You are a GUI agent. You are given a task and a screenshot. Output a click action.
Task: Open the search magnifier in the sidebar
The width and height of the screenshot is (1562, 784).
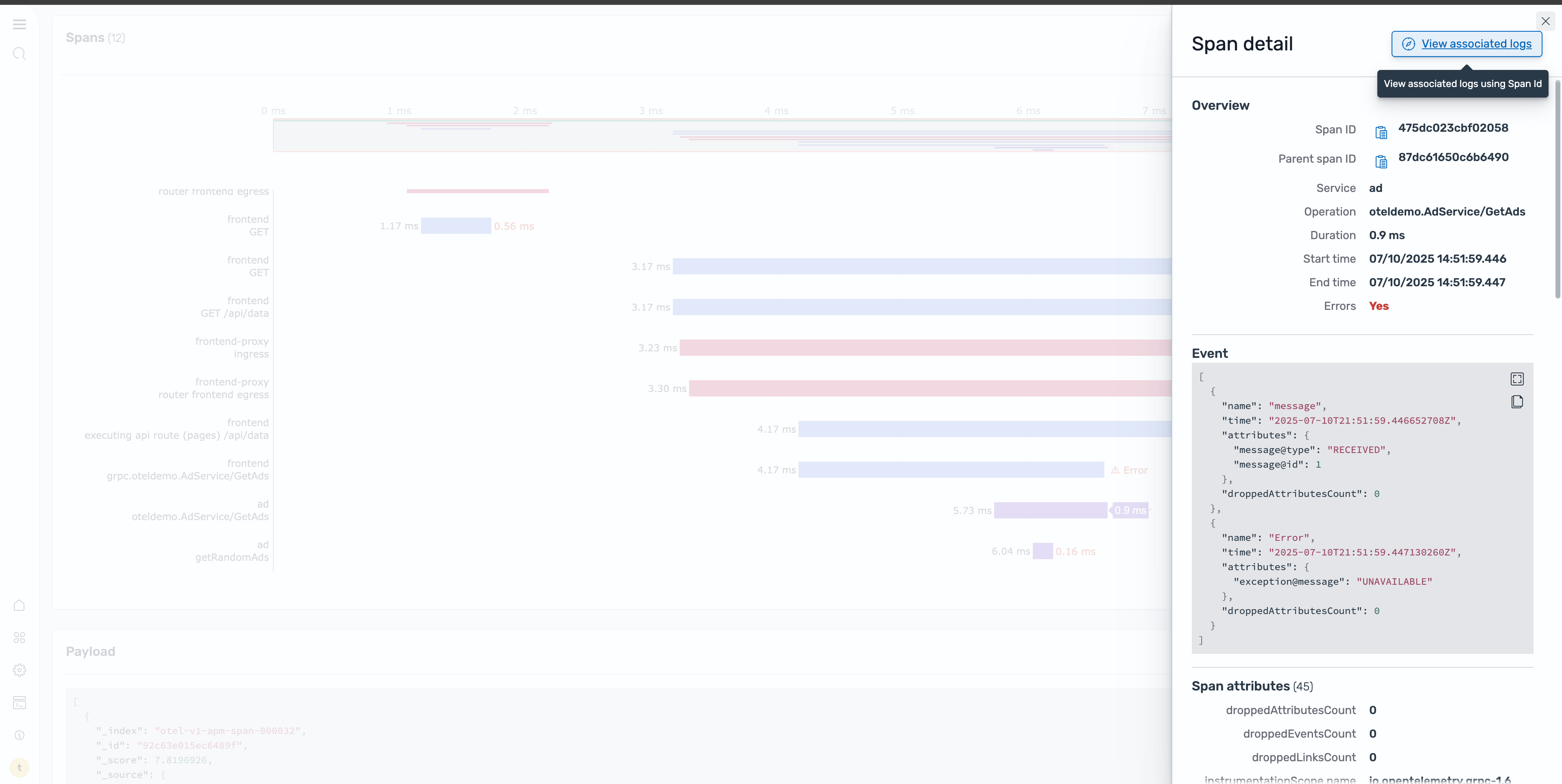click(20, 54)
